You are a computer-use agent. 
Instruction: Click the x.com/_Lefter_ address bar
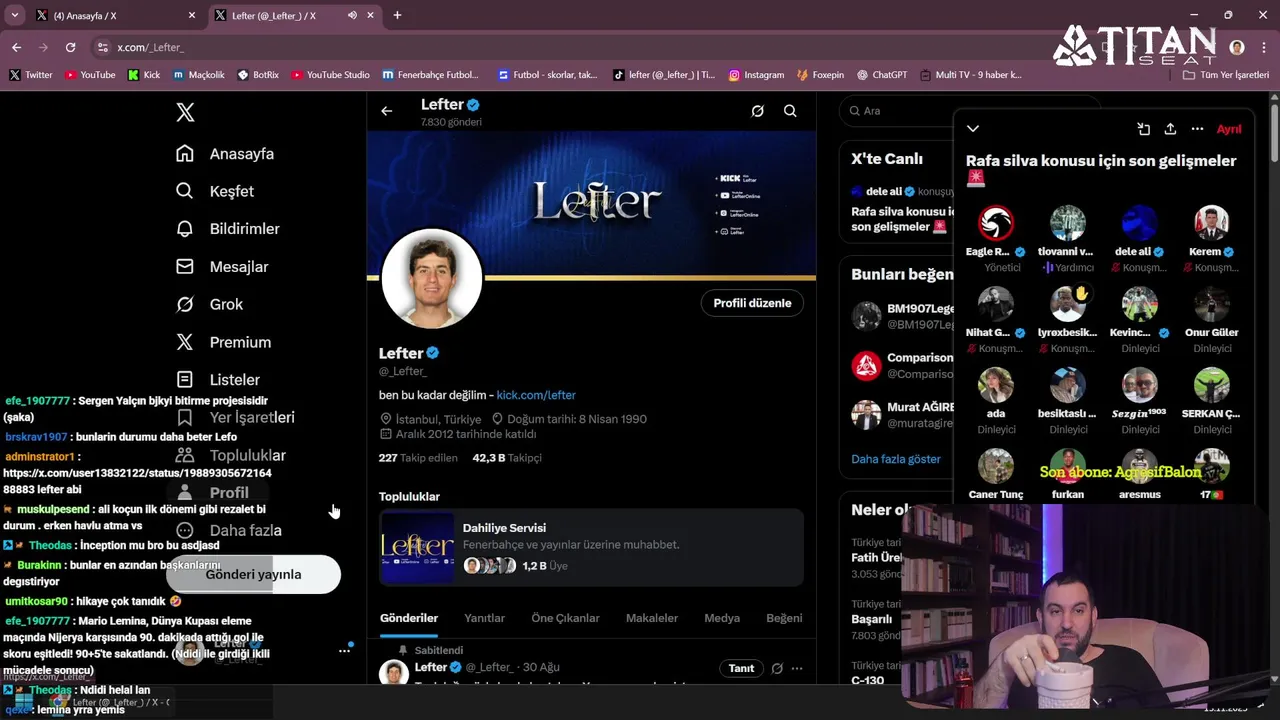tap(150, 47)
